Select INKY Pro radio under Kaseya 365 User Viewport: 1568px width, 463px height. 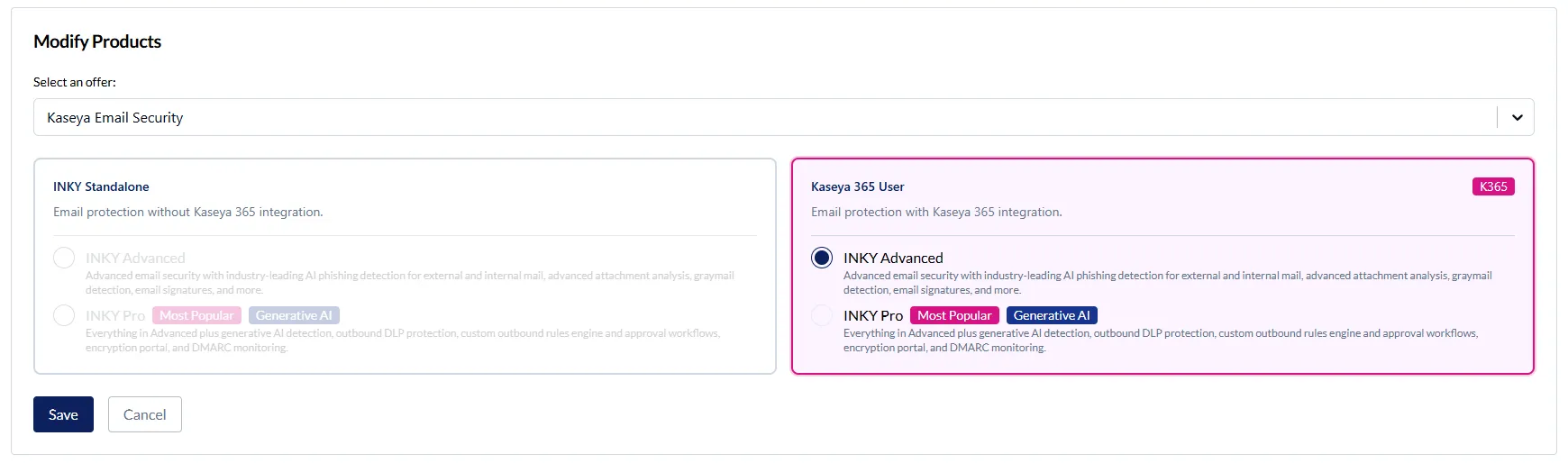822,315
